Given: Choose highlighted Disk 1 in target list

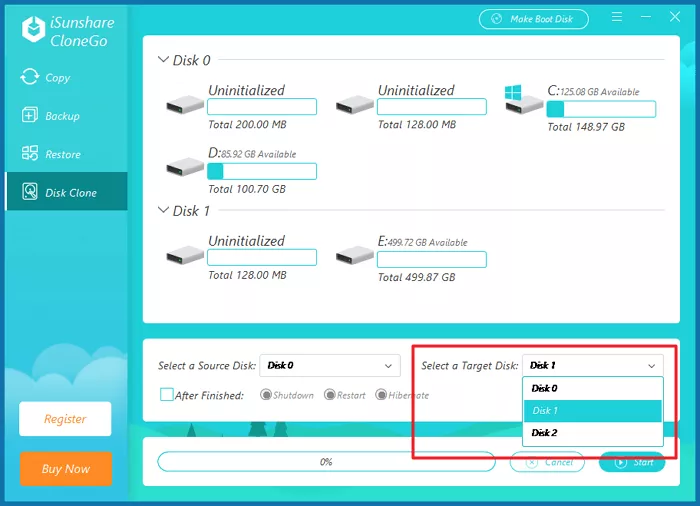Looking at the screenshot, I should 592,410.
